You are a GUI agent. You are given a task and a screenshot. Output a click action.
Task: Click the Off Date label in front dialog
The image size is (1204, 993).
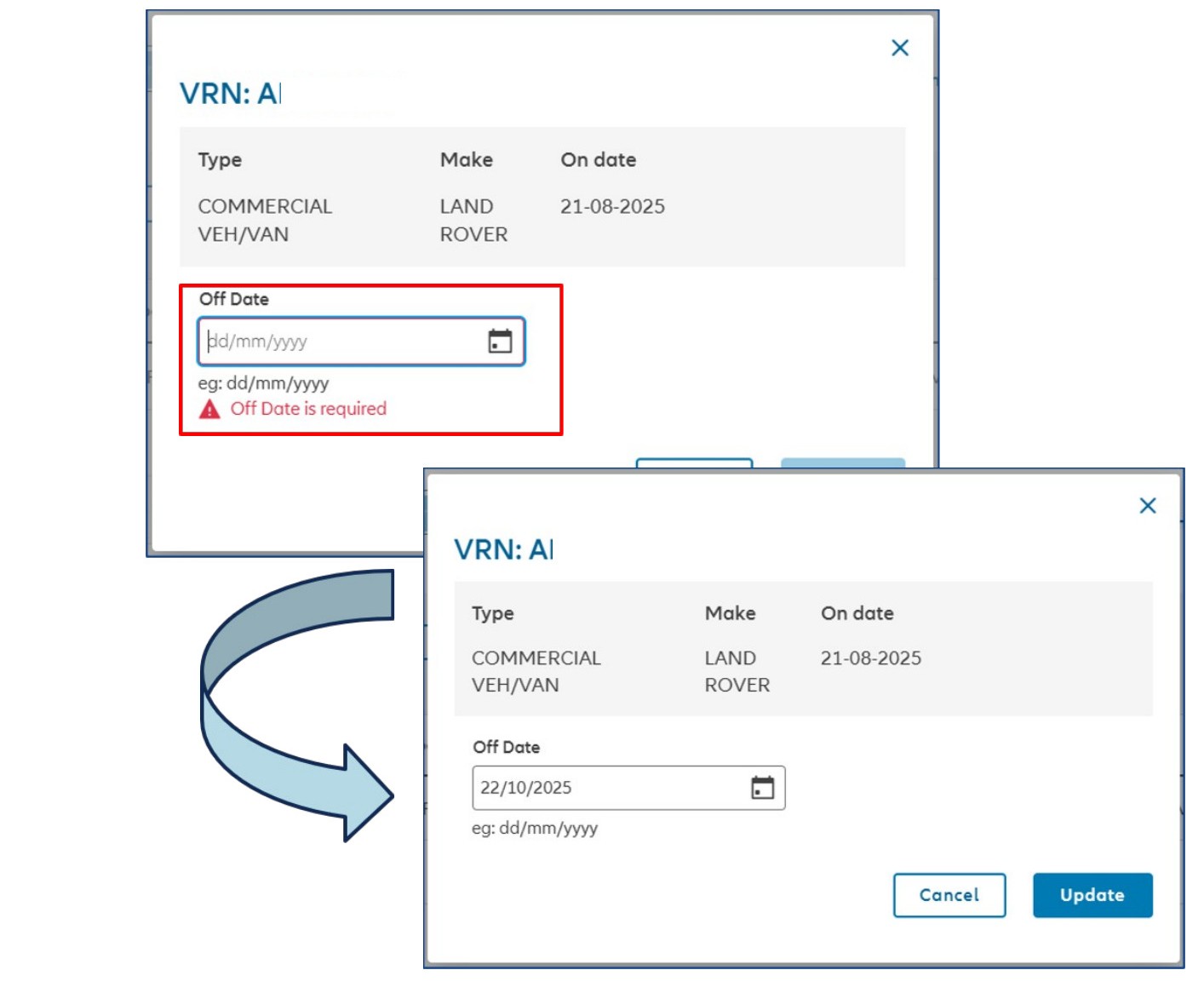pyautogui.click(x=507, y=747)
